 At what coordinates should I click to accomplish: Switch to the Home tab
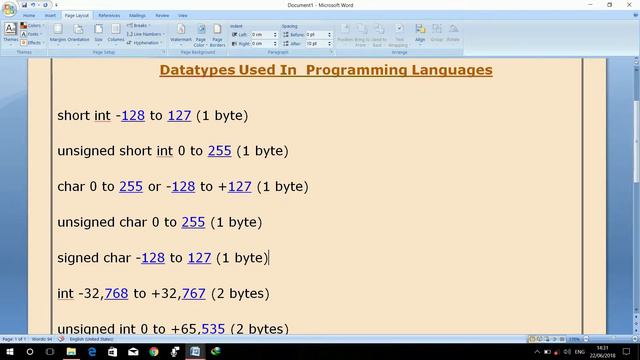click(29, 16)
